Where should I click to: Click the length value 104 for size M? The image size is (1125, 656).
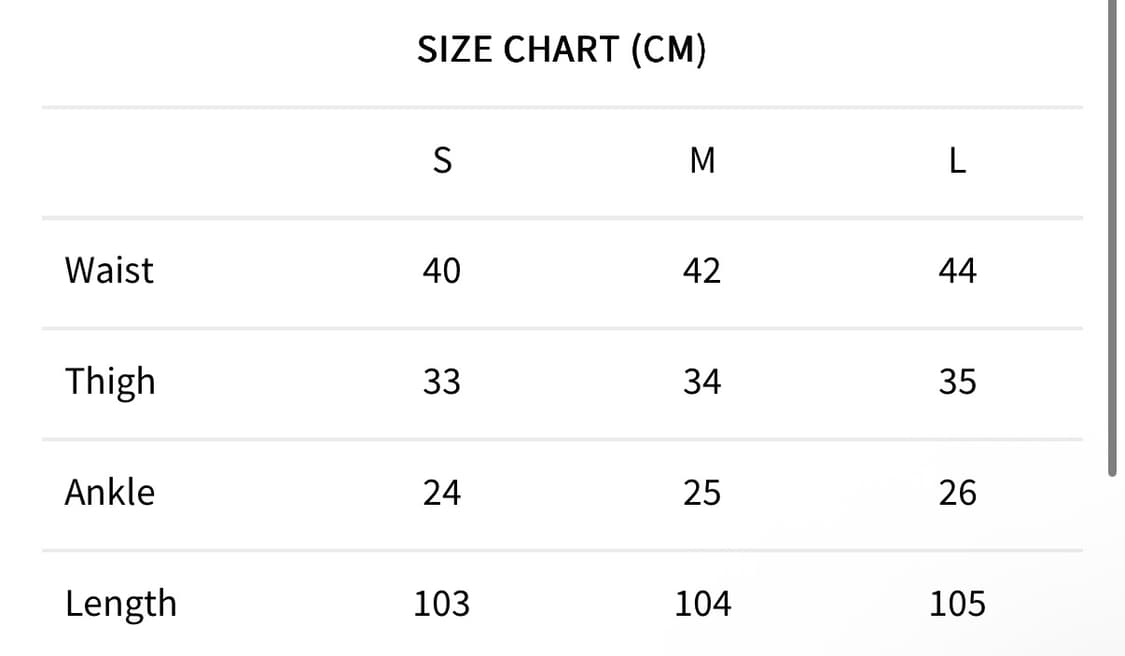pyautogui.click(x=702, y=604)
